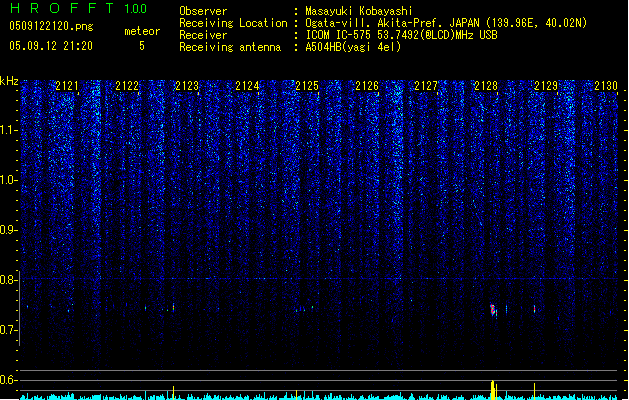Click the "Observer" field label

click(x=203, y=11)
